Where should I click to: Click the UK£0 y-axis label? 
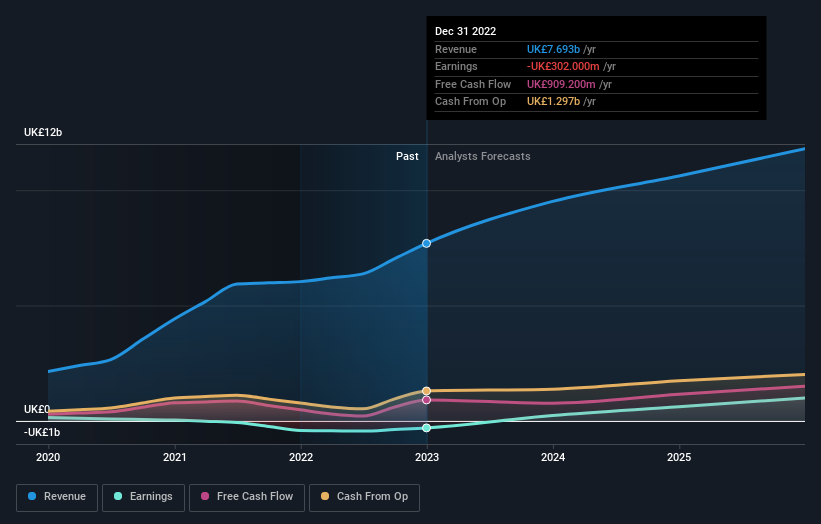37,409
